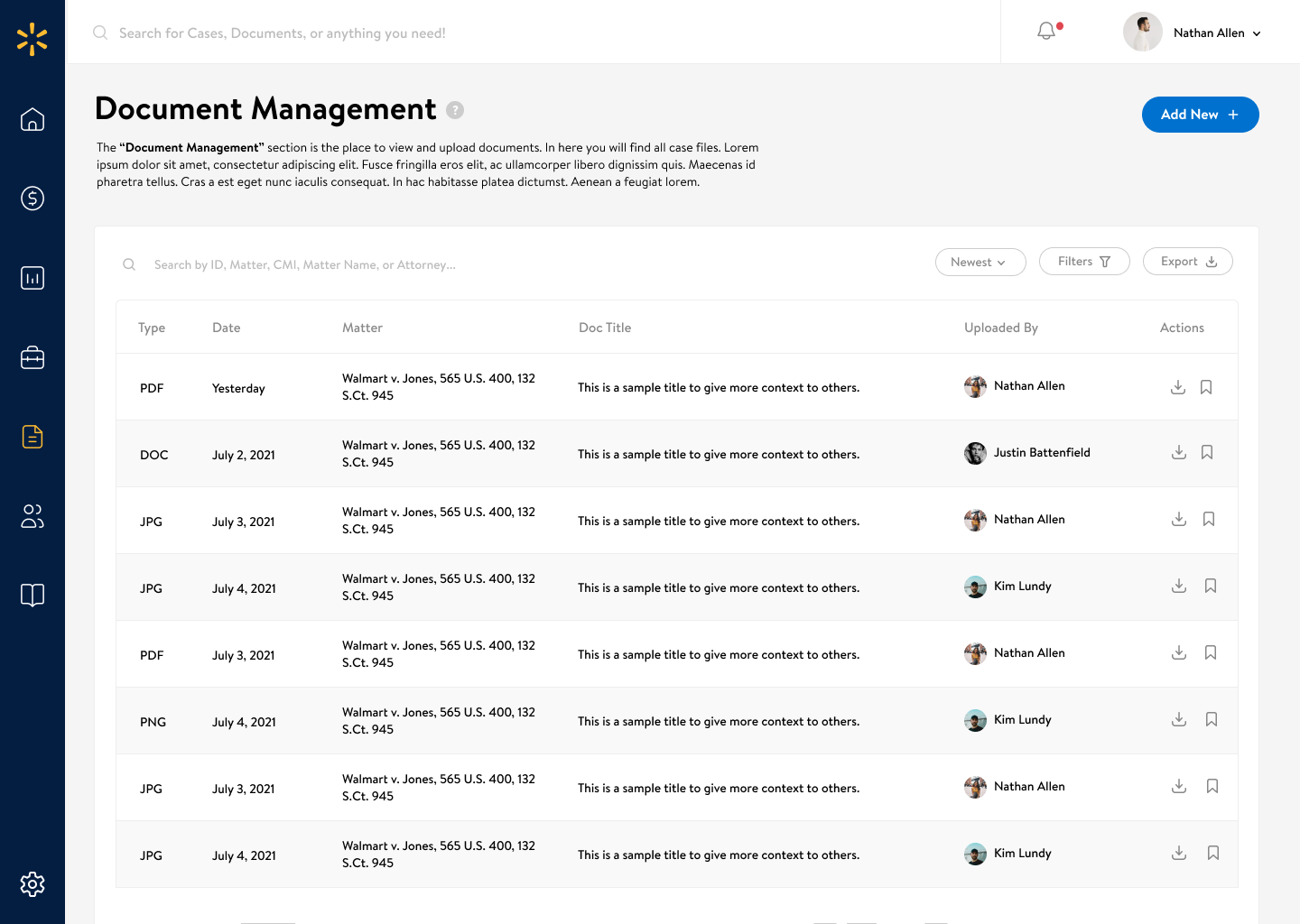Click the Export button
The height and width of the screenshot is (924, 1300).
tap(1187, 261)
